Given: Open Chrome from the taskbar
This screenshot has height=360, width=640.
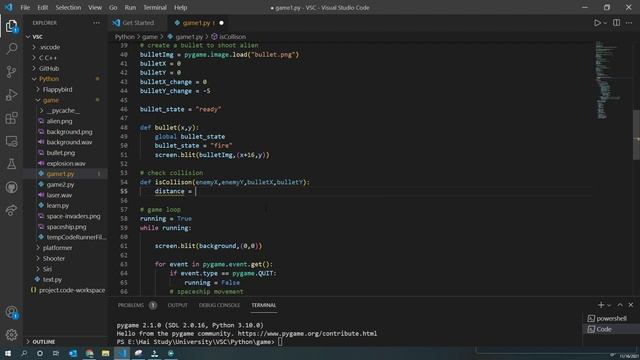Looking at the screenshot, I should (x=89, y=353).
